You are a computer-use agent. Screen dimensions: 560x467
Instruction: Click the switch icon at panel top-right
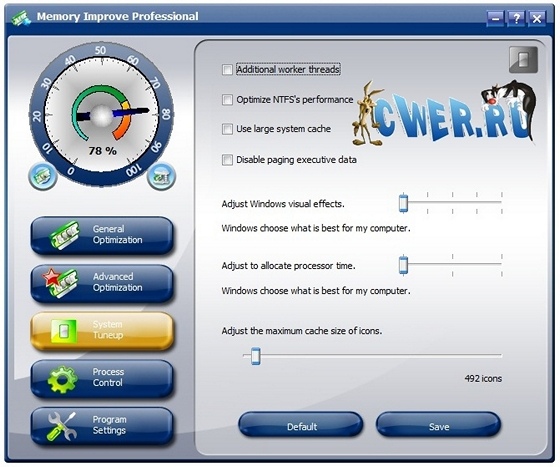point(523,60)
